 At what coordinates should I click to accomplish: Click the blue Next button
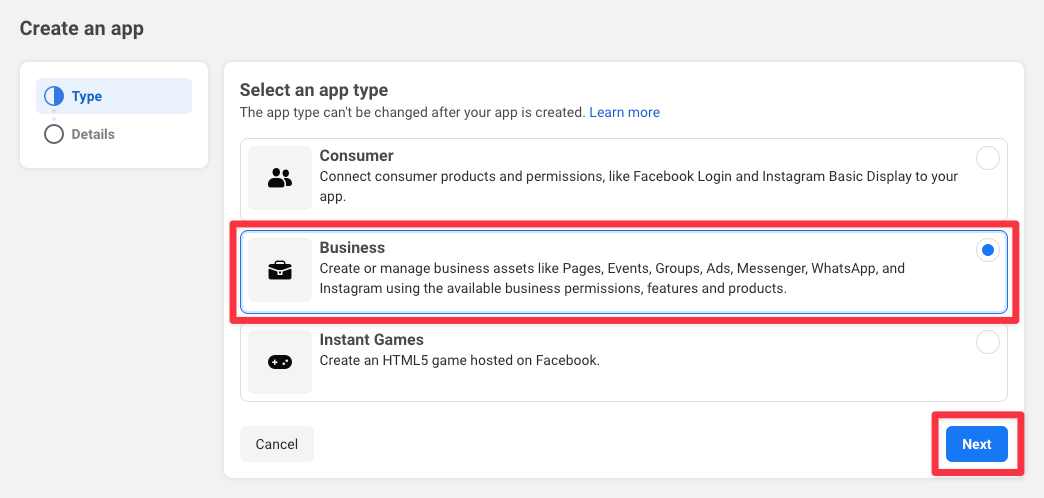click(x=977, y=444)
